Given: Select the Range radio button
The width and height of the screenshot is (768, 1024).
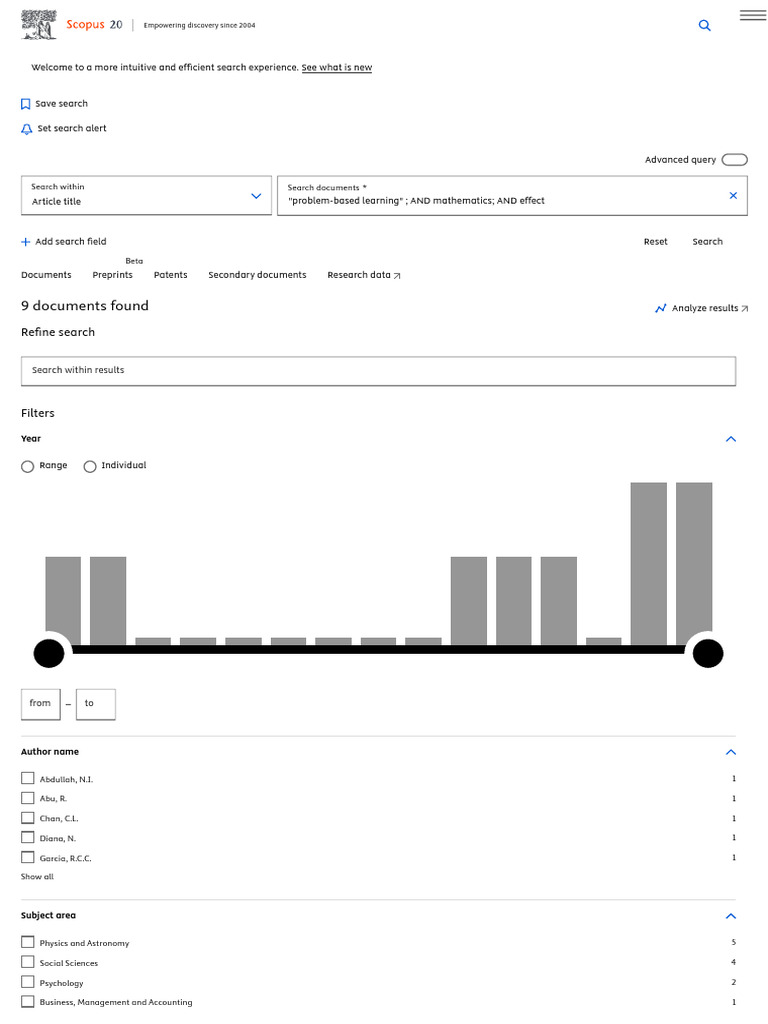Looking at the screenshot, I should (x=28, y=466).
